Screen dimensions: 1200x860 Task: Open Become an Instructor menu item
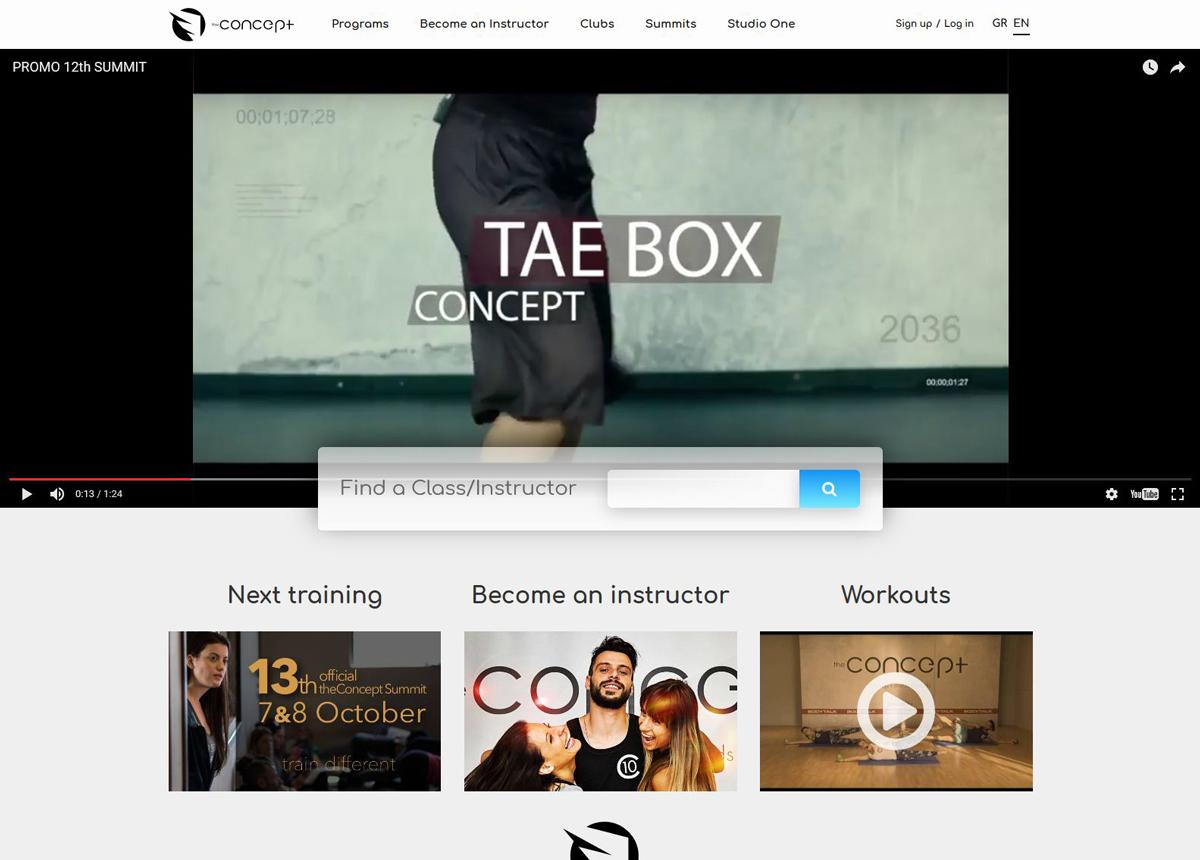pyautogui.click(x=484, y=24)
